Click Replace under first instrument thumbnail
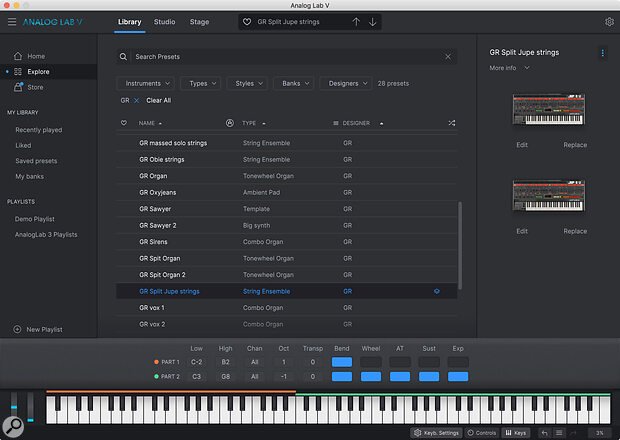 coord(575,145)
